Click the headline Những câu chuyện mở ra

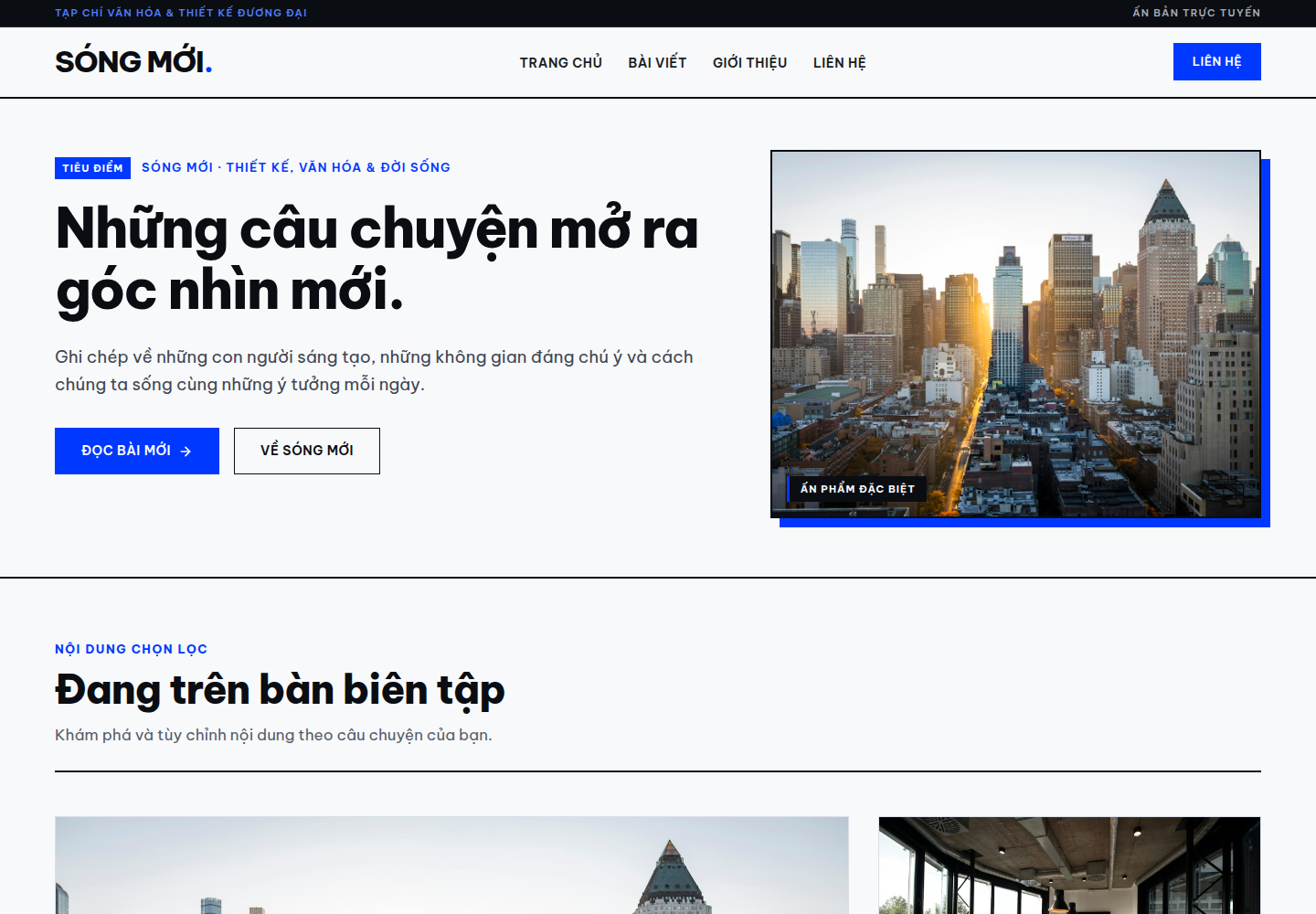click(x=377, y=228)
